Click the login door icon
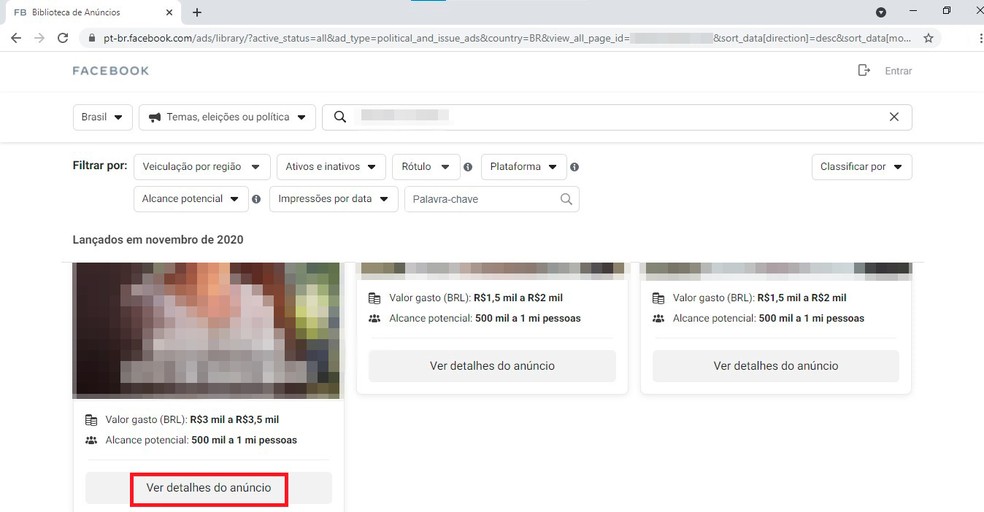 point(864,70)
